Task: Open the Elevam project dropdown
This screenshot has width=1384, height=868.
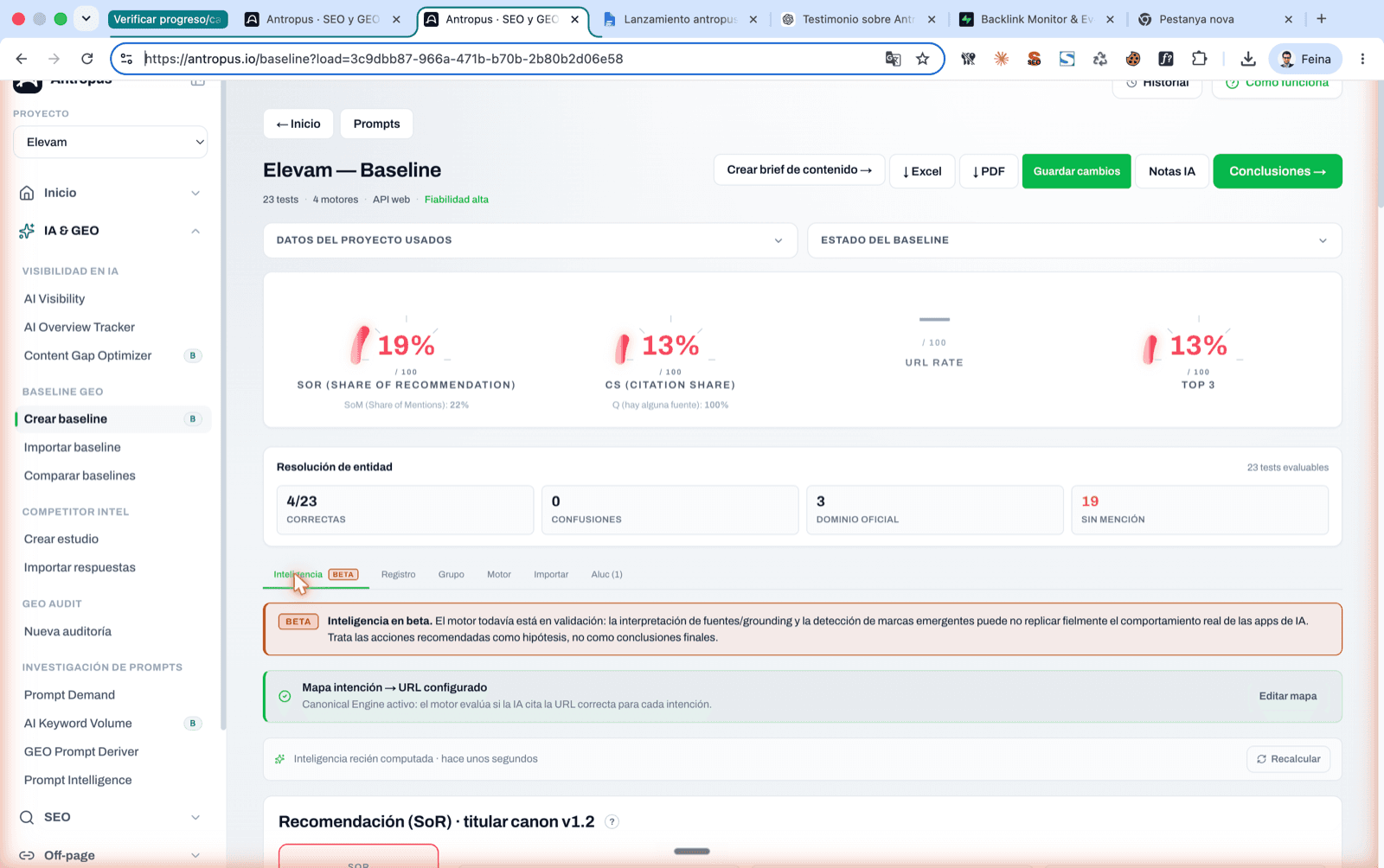Action: coord(111,142)
